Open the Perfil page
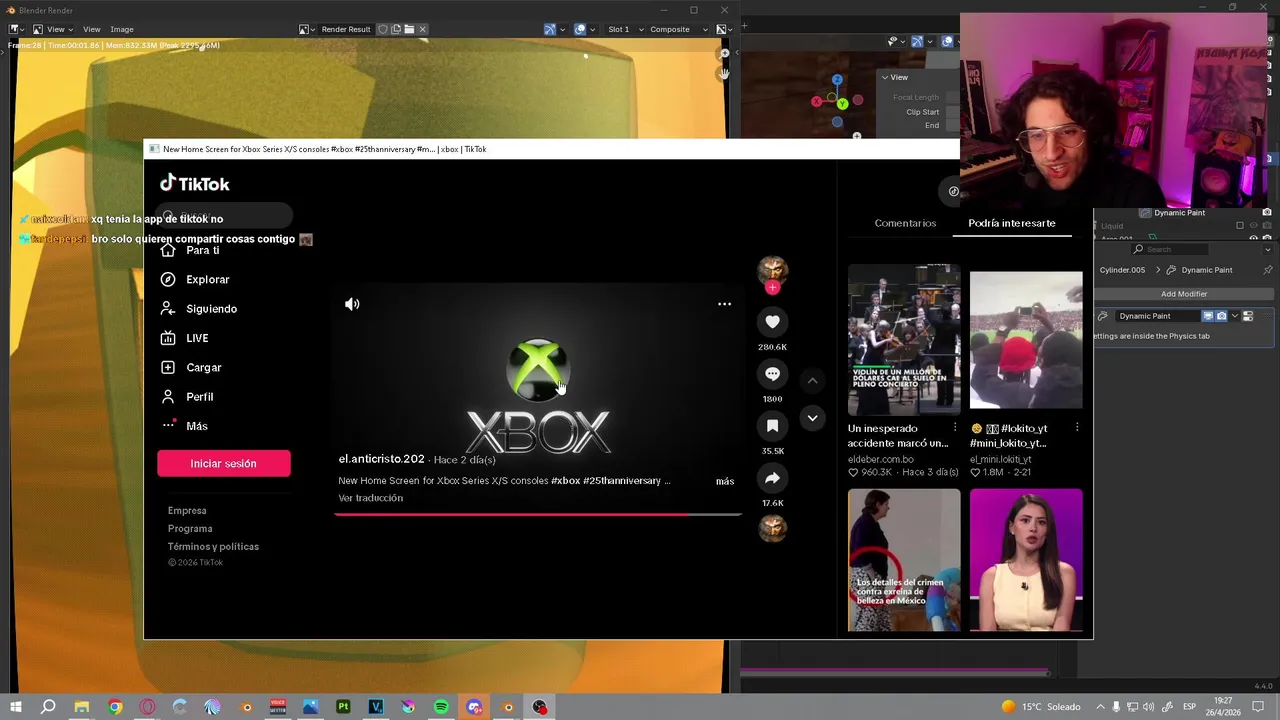Image resolution: width=1280 pixels, height=720 pixels. (x=187, y=397)
